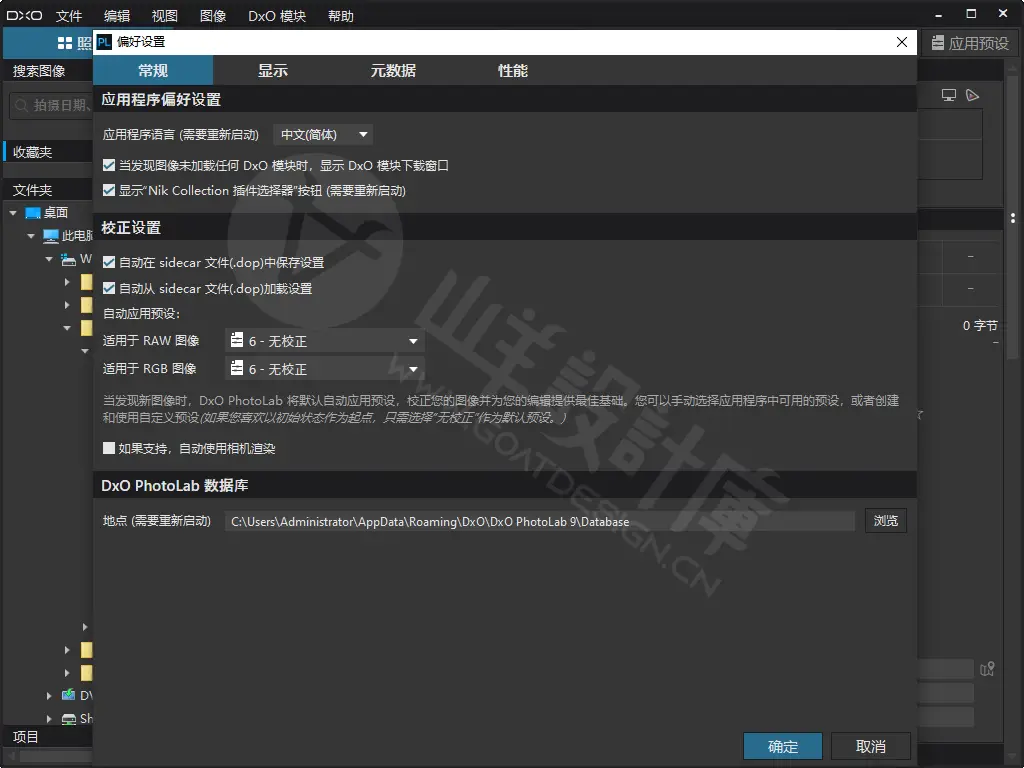
Task: Click the database location path field
Action: tap(539, 521)
